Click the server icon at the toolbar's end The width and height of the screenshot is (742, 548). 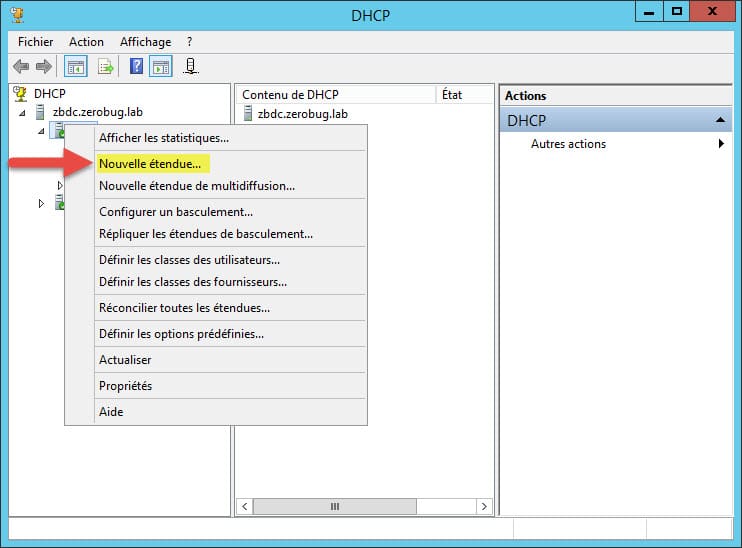pyautogui.click(x=190, y=67)
